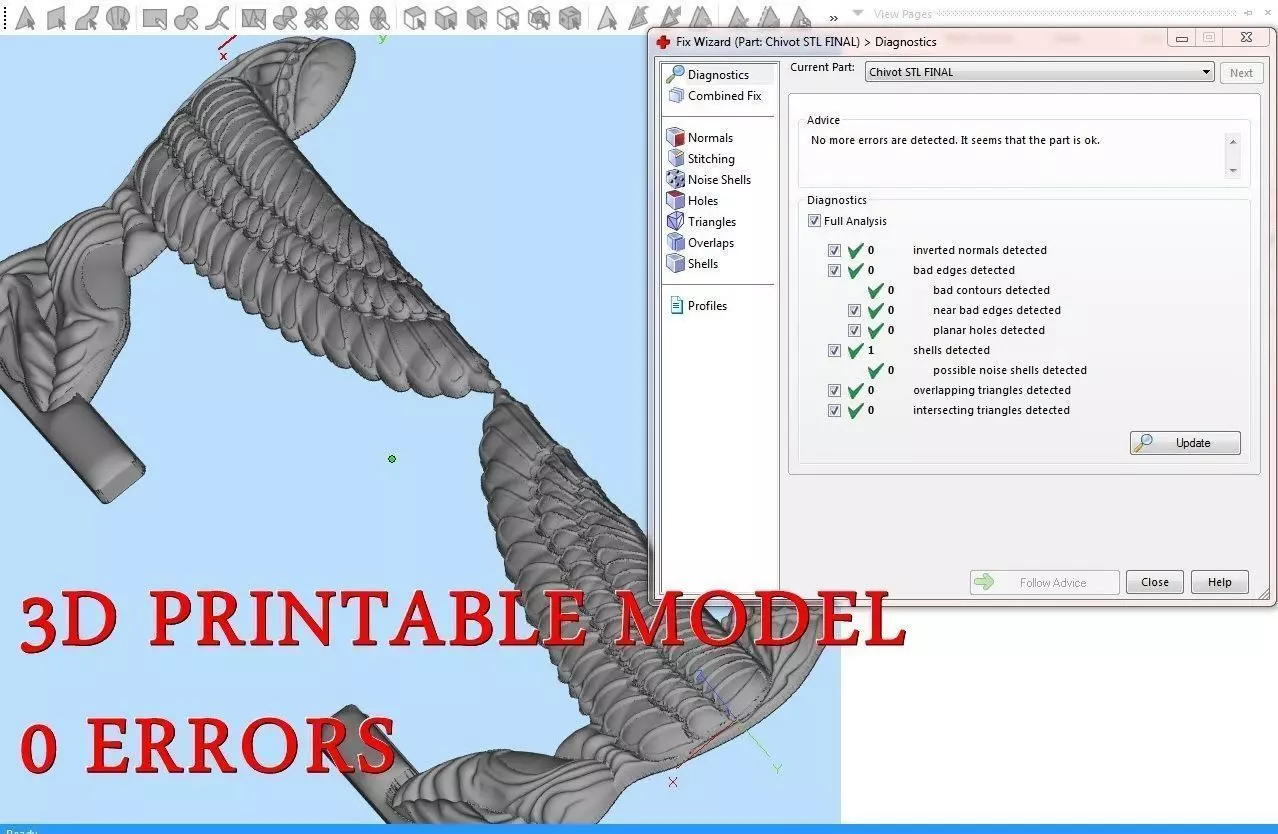Go to the Holes page label
The width and height of the screenshot is (1278, 834).
703,201
